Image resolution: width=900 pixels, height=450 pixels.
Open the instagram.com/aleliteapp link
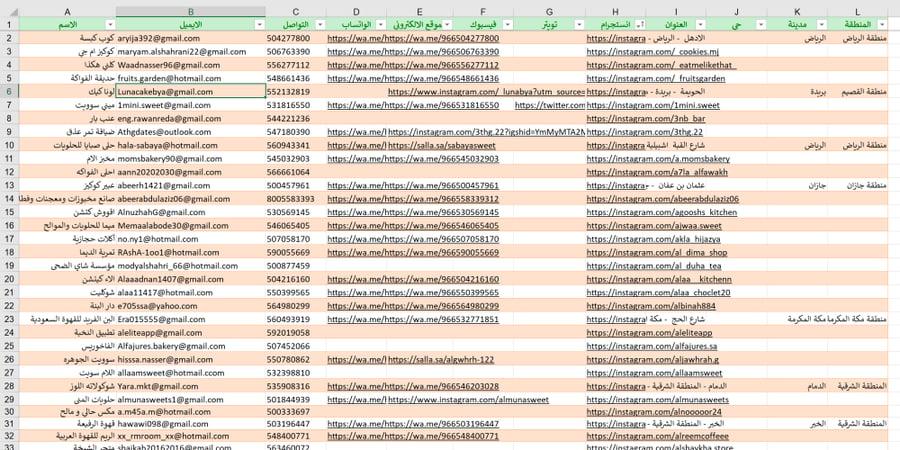click(649, 333)
